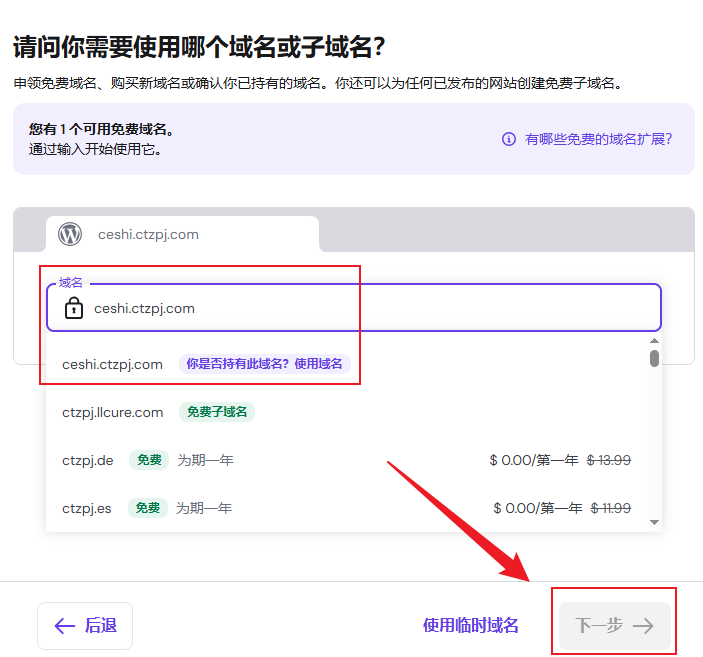This screenshot has width=703, height=657.
Task: Choose the ctzpj.llcure.com free subdomain option
Action: click(x=112, y=412)
